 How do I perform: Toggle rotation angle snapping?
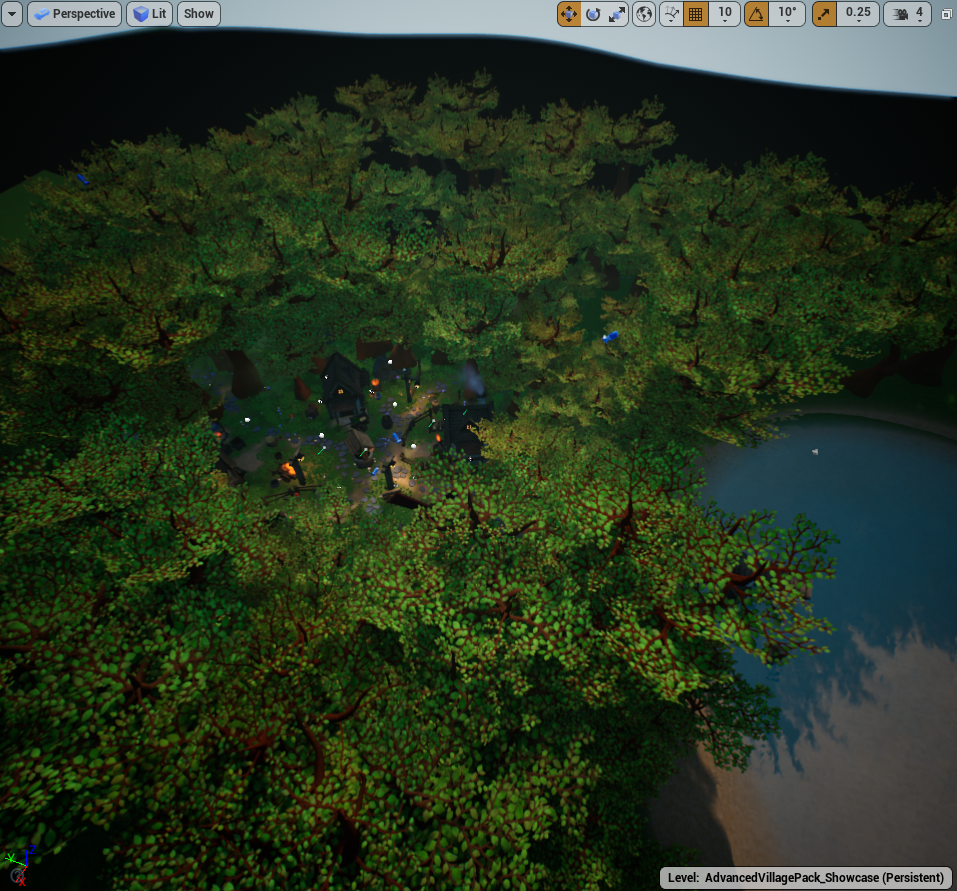tap(757, 13)
